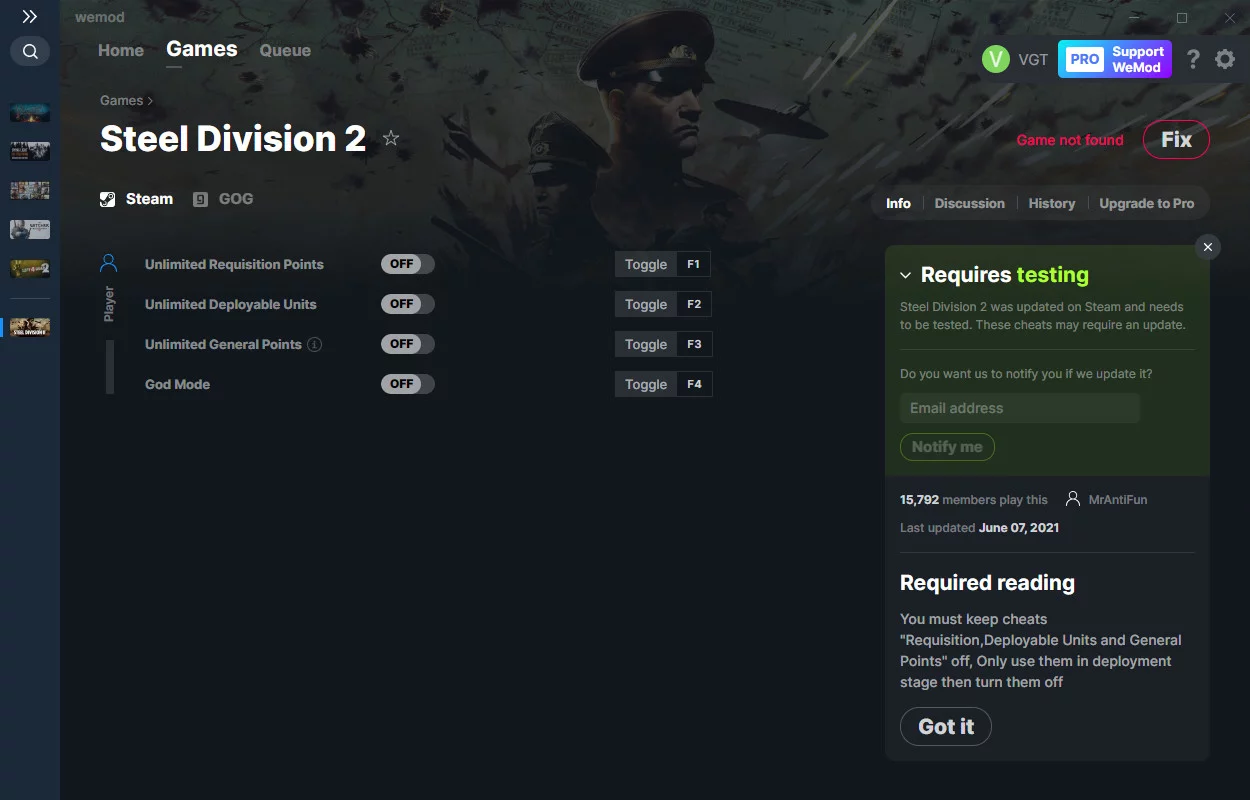This screenshot has width=1250, height=800.
Task: Switch to the Info tab
Action: 898,203
